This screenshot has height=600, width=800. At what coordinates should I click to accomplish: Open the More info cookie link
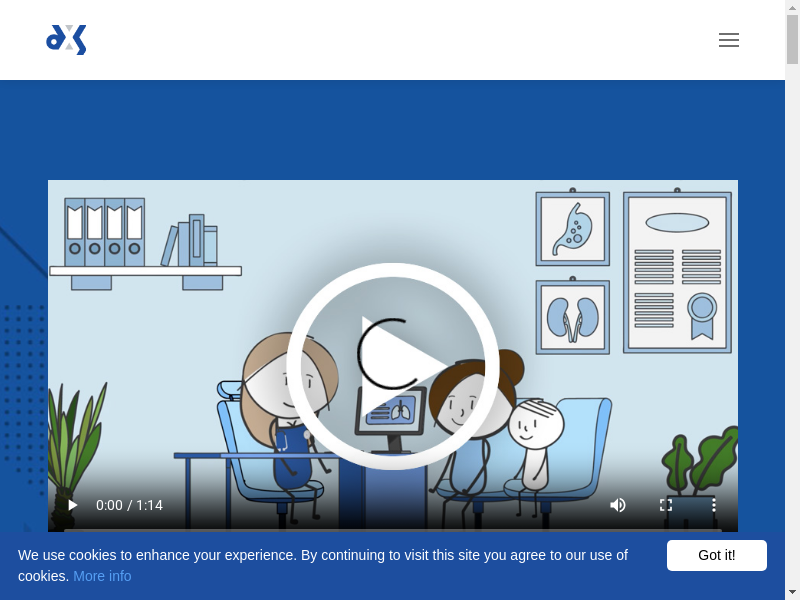(102, 576)
